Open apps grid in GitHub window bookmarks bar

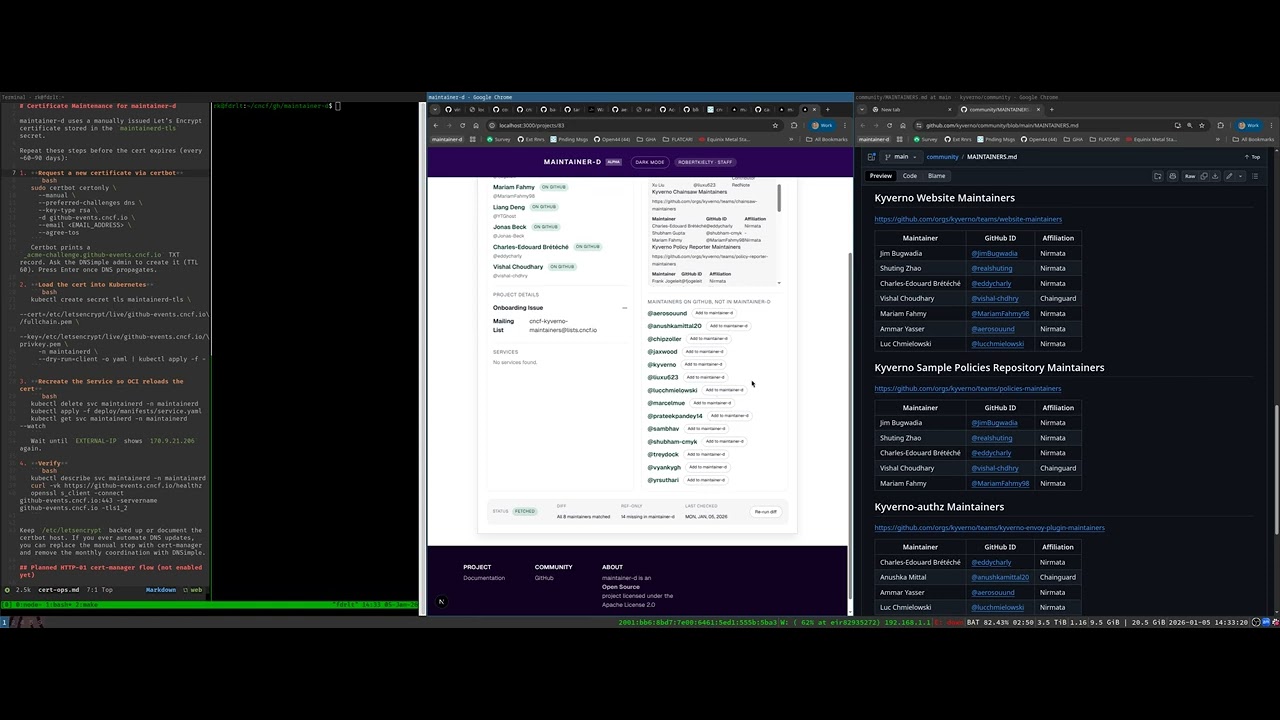(900, 139)
